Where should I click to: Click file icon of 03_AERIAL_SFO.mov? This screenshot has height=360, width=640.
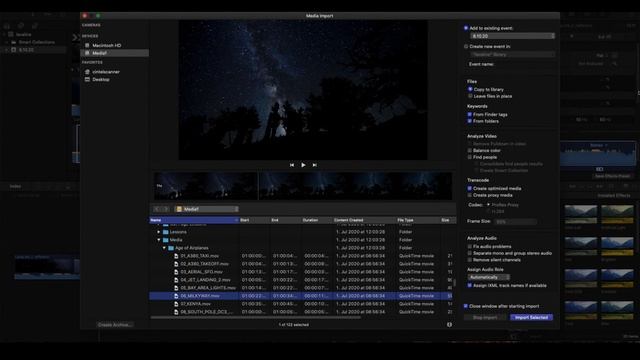176,272
